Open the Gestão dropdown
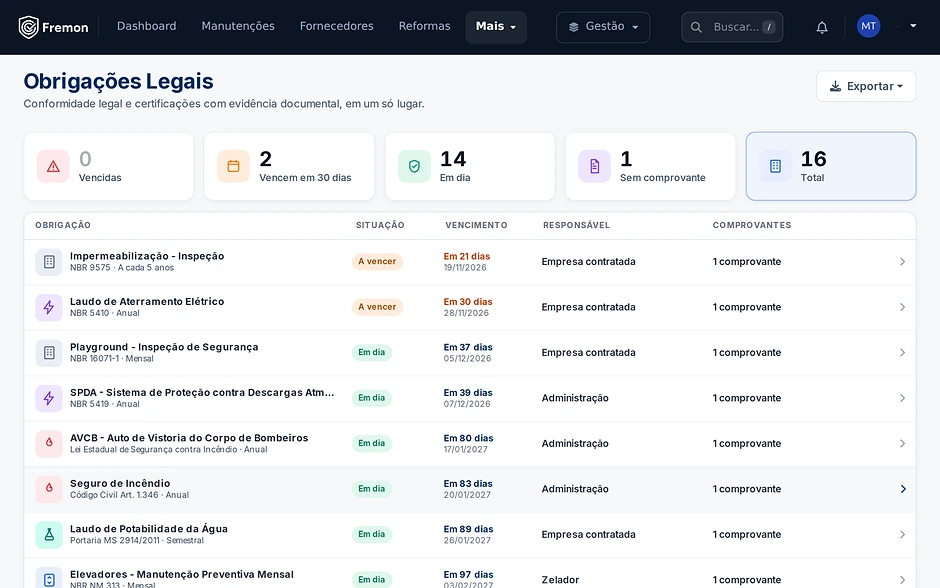Screen dimensions: 940x588 603,27
